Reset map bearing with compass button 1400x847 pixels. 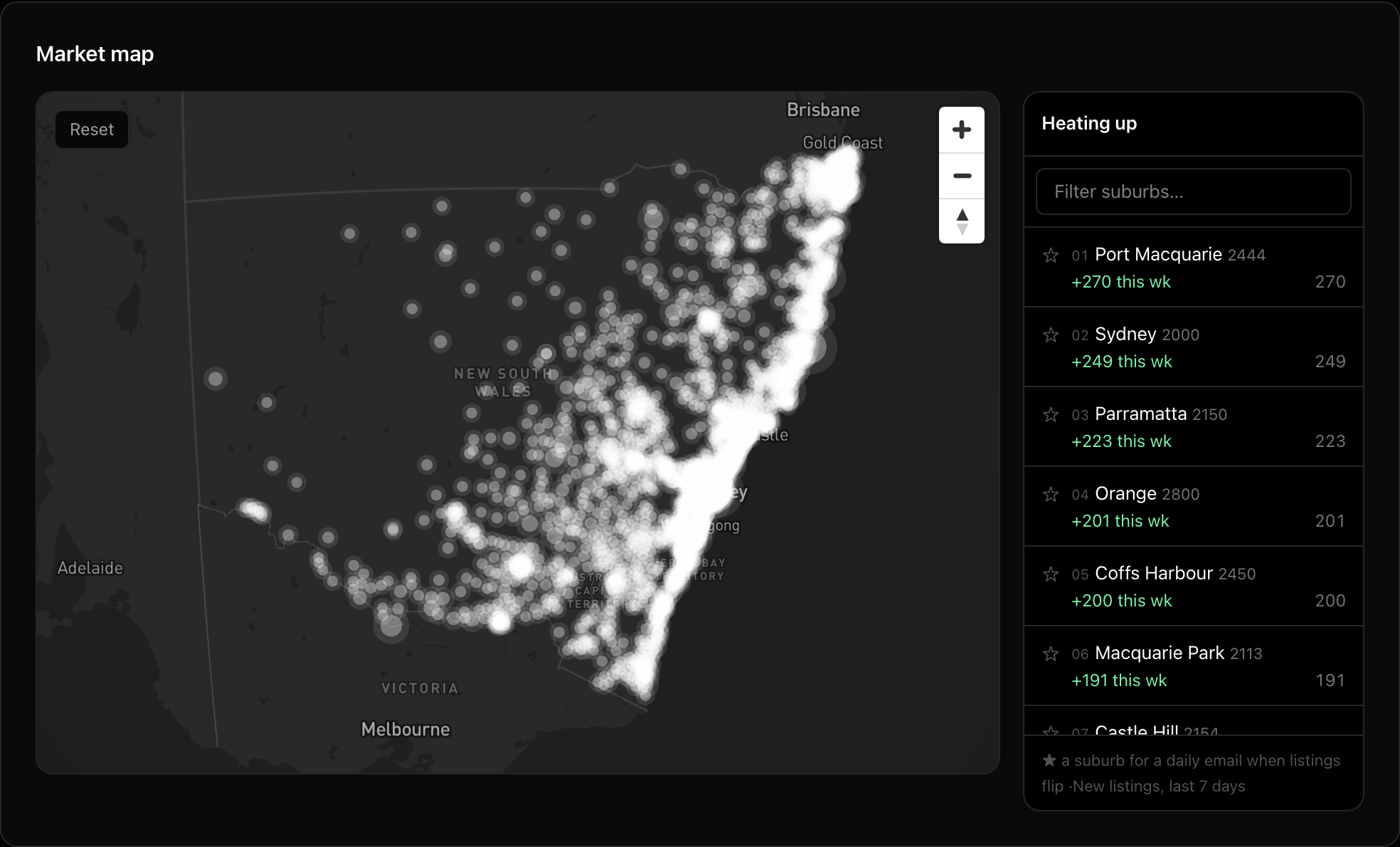point(962,221)
